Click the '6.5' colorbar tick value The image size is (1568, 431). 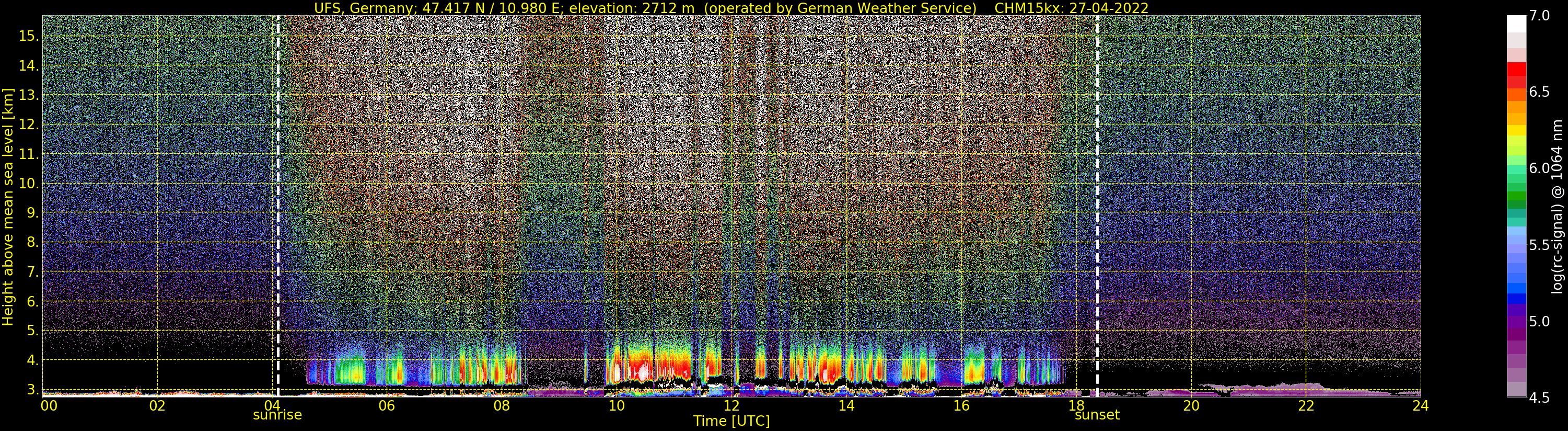(1539, 92)
